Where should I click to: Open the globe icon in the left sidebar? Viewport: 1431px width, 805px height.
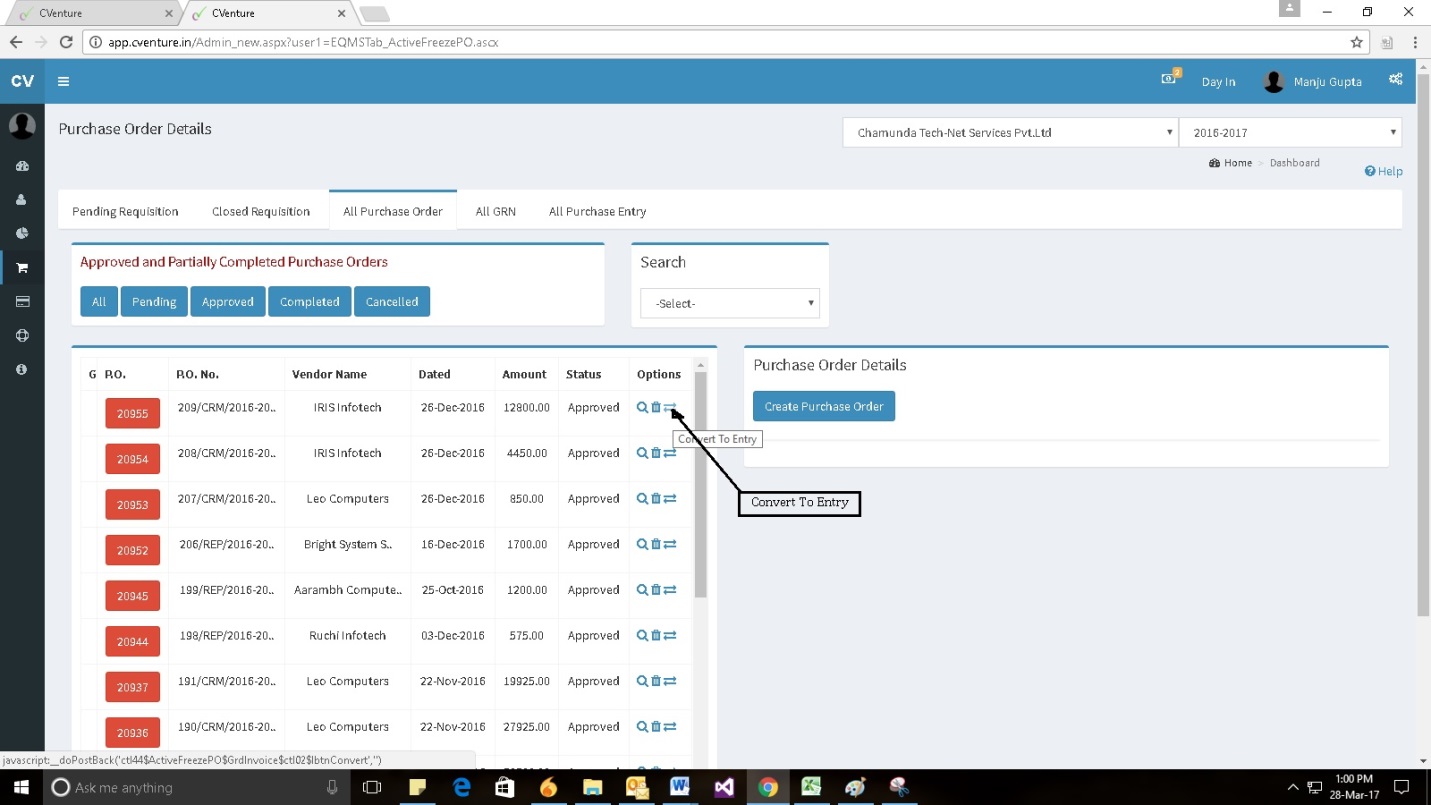click(x=22, y=336)
